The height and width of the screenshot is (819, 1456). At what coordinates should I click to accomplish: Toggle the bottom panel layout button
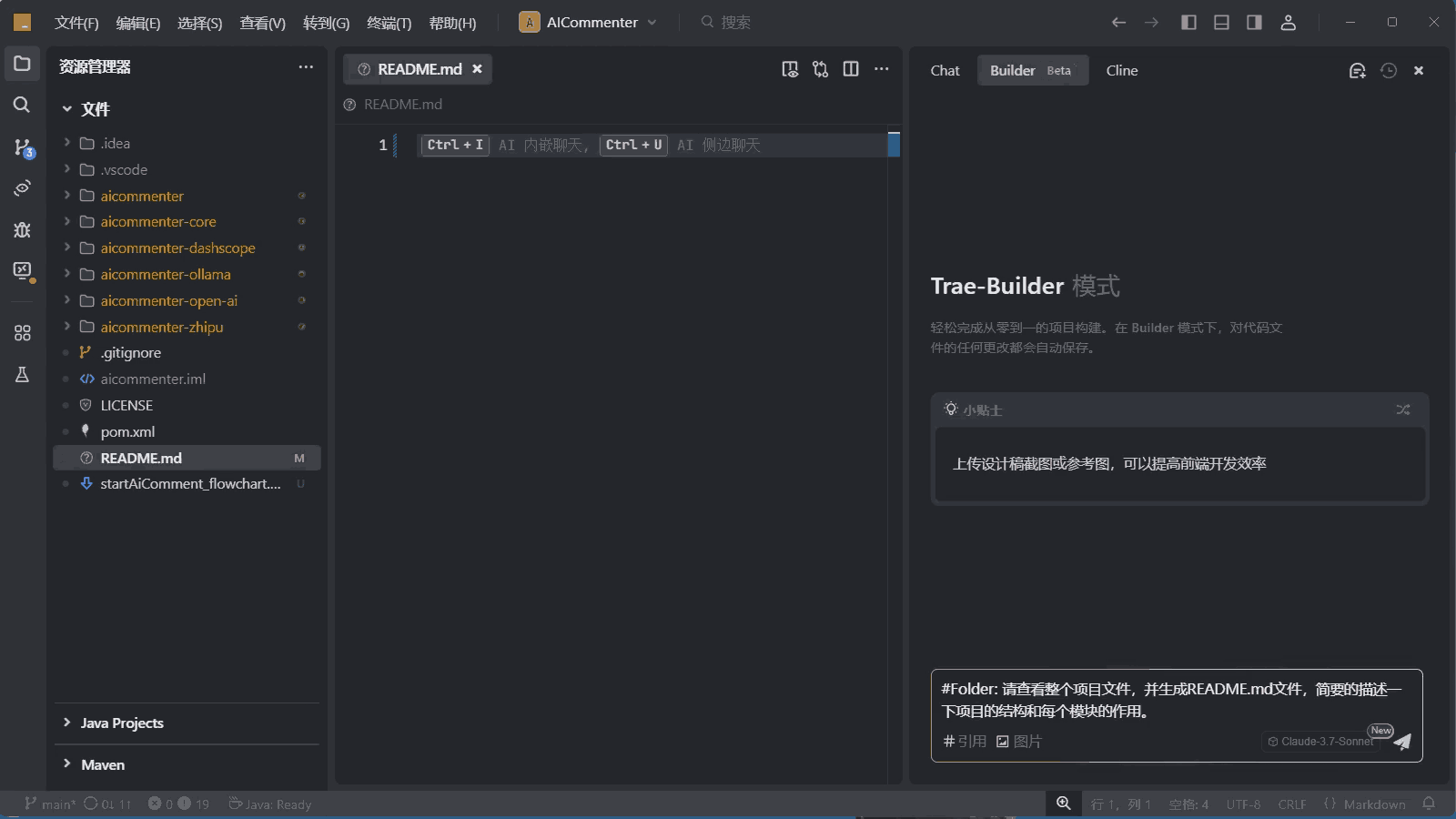click(1221, 23)
